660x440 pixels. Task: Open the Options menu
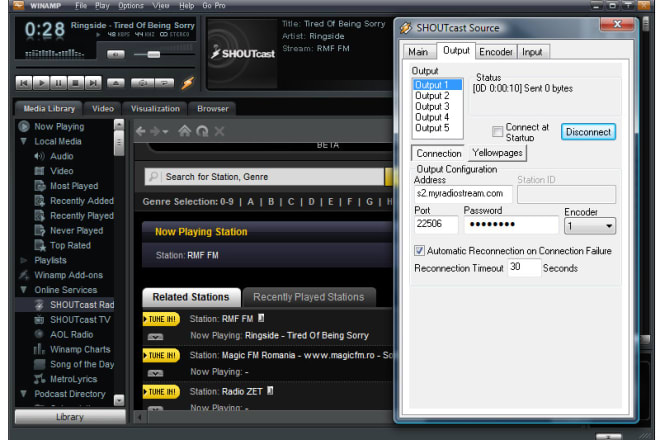coord(130,6)
